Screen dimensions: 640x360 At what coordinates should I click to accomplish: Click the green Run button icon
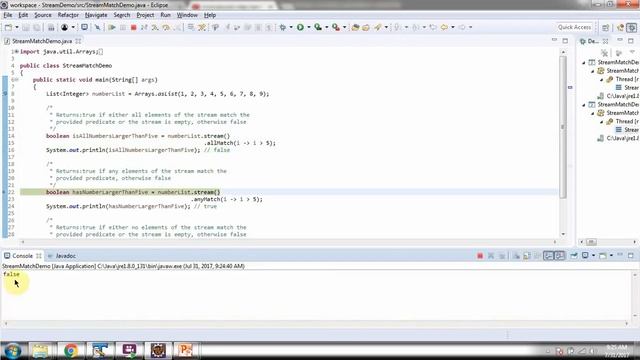click(x=300, y=27)
